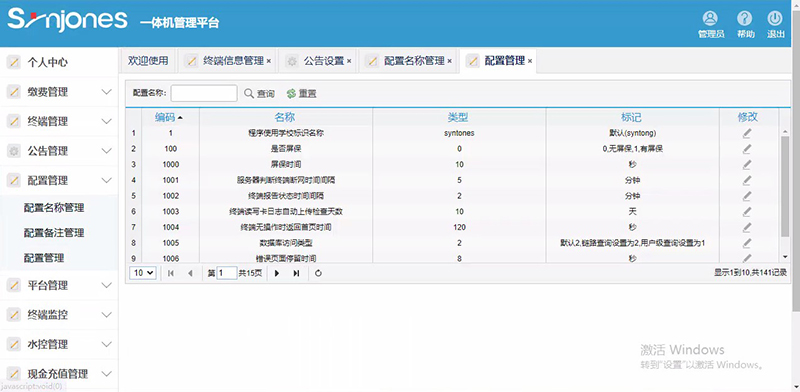The height and width of the screenshot is (392, 800).
Task: Open the 帮助 help icon
Action: 744,18
